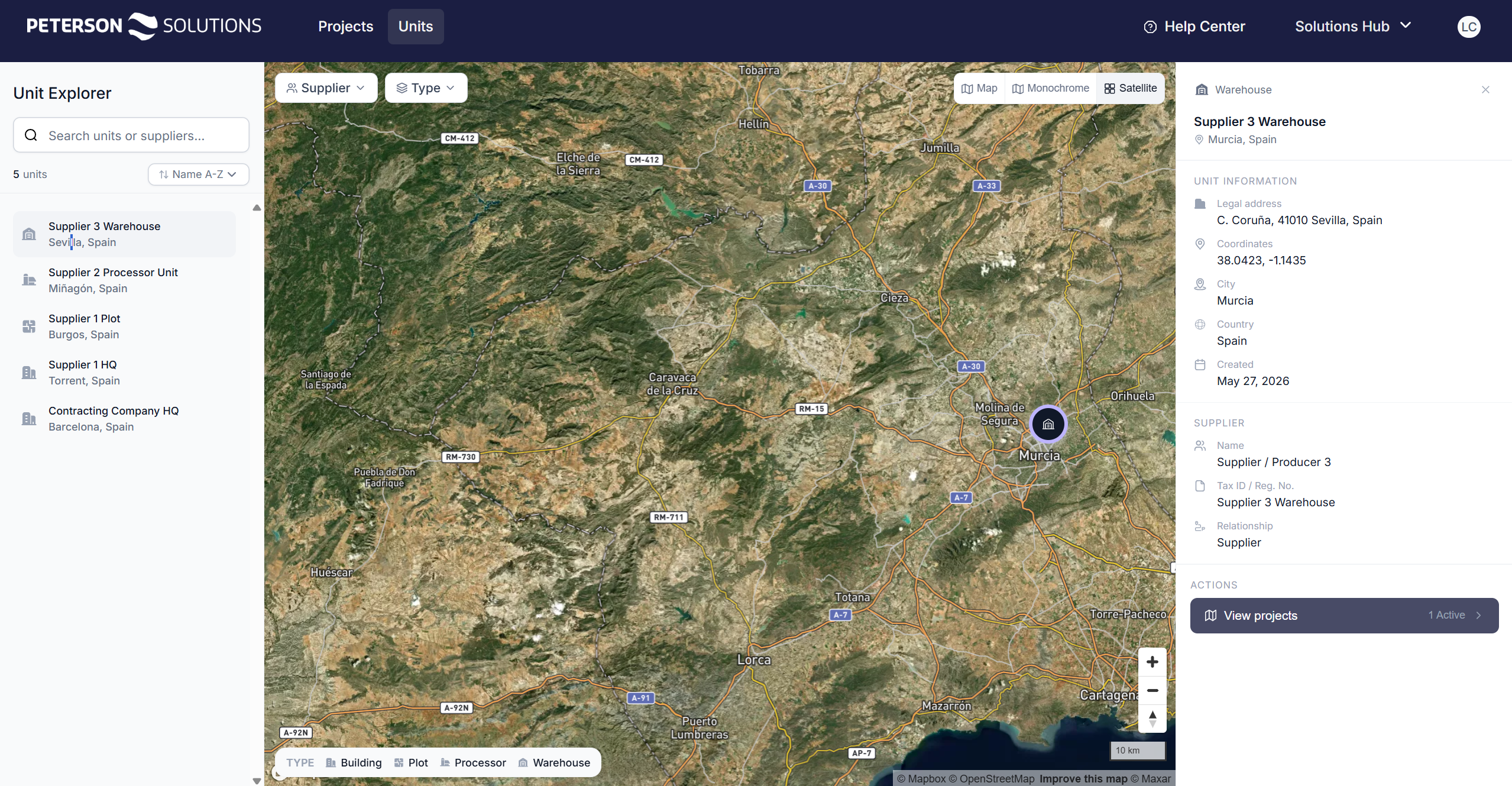Click the unit list scrollbar up arrow
This screenshot has width=1512, height=786.
click(x=257, y=208)
